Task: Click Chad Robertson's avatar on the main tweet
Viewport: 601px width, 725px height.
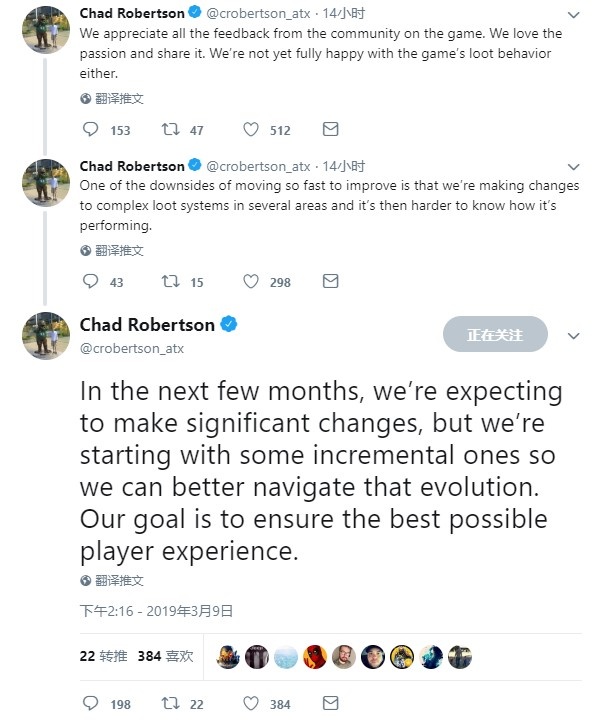Action: point(46,336)
